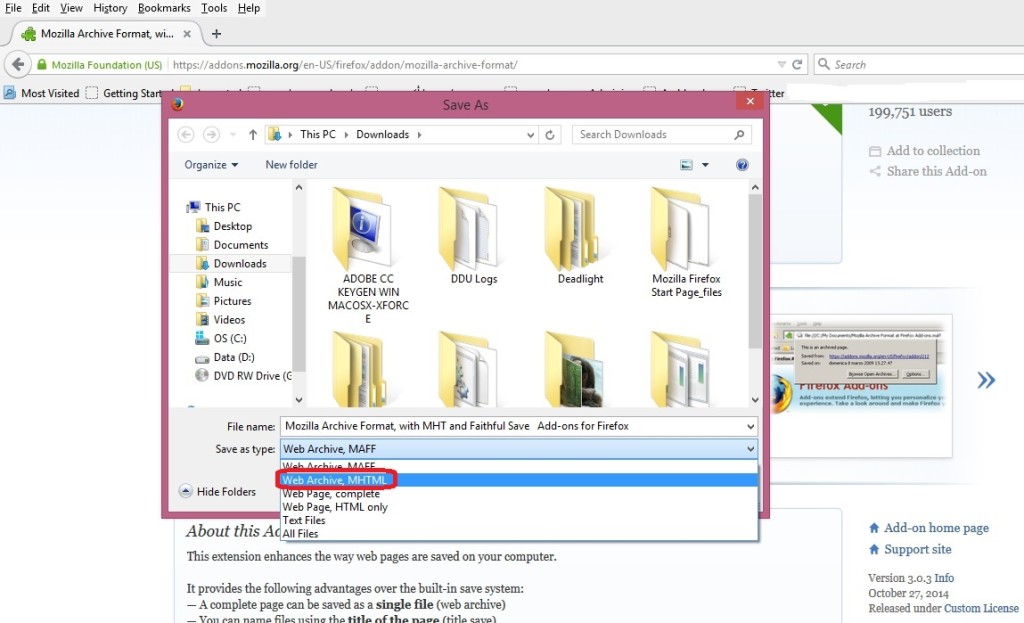The width and height of the screenshot is (1024, 623).
Task: Click the reload page icon in URL bar
Action: click(797, 64)
